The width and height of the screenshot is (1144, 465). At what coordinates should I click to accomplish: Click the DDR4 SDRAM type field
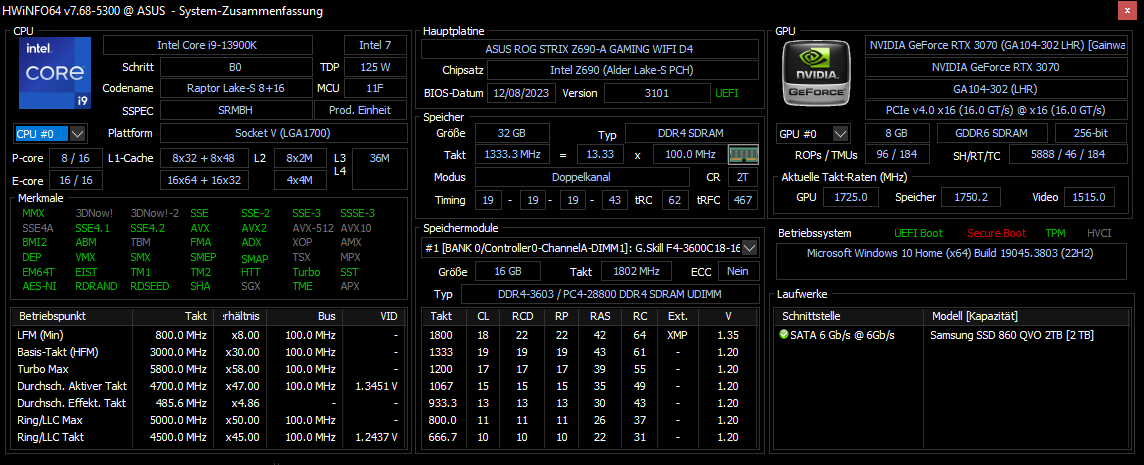[x=691, y=133]
